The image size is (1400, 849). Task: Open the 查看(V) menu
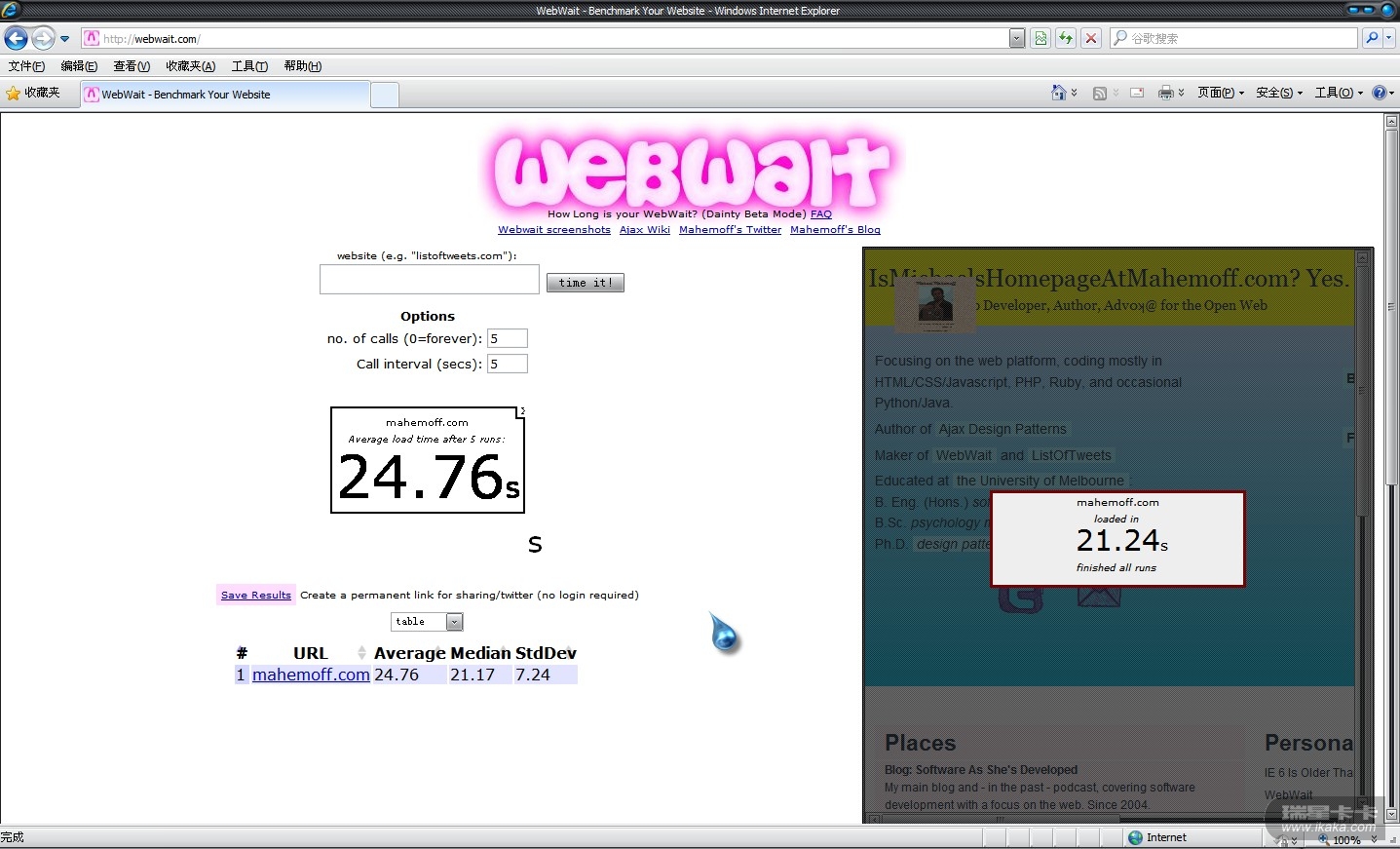coord(132,66)
